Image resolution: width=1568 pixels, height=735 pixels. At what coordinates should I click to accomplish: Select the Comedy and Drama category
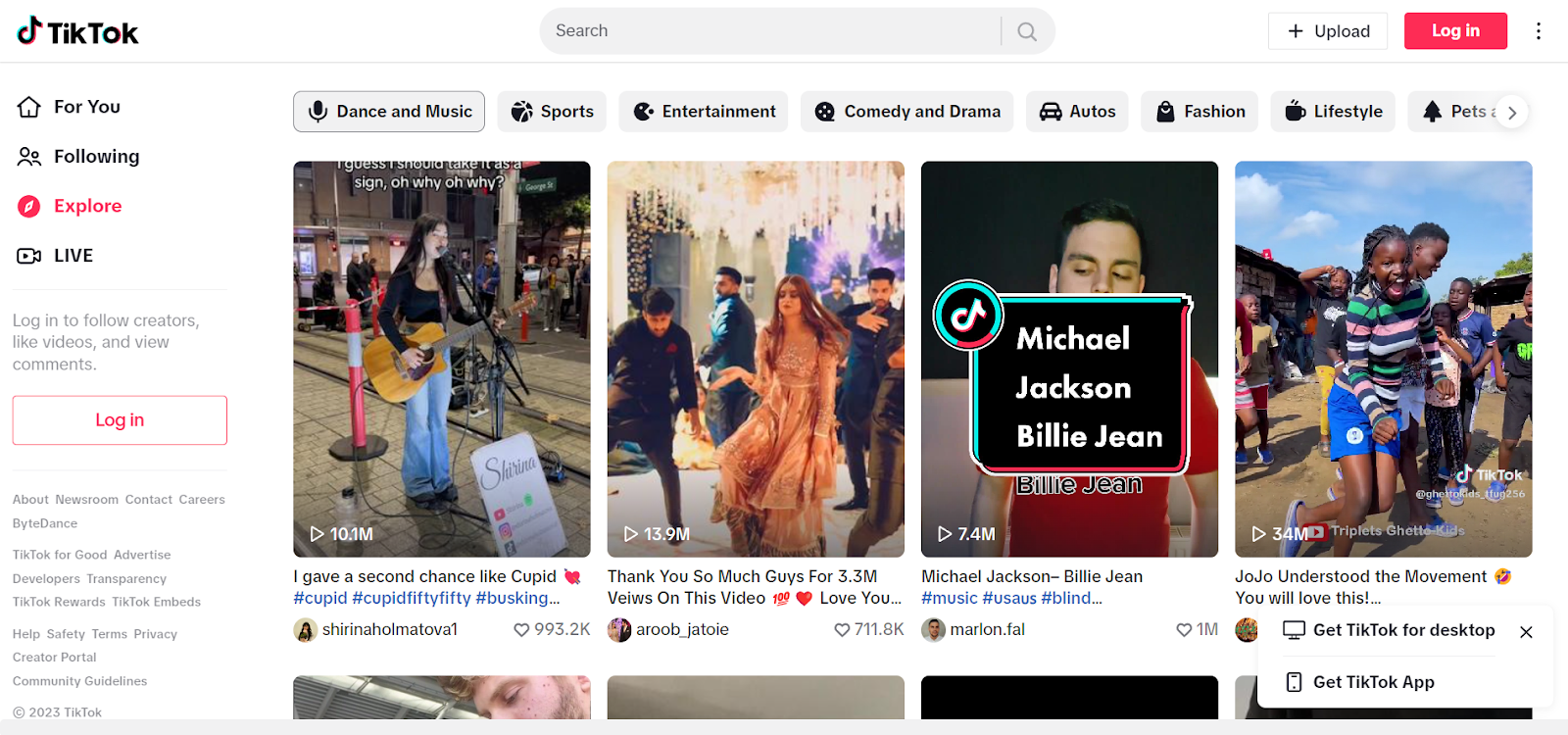coord(907,112)
